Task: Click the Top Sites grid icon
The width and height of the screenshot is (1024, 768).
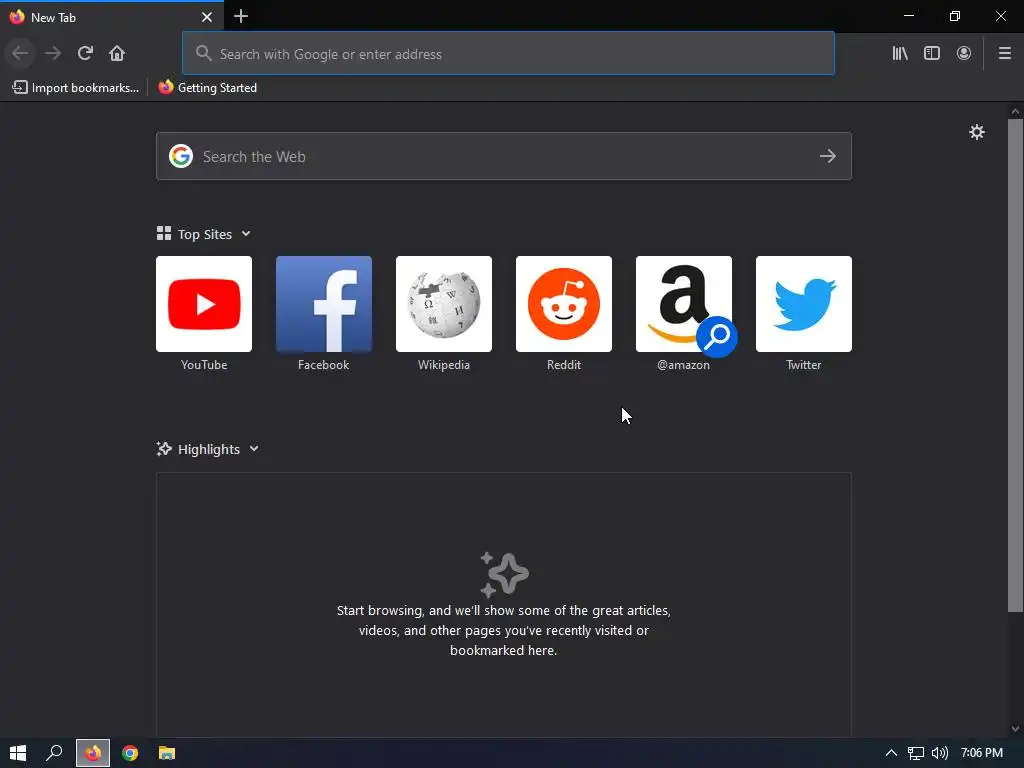Action: (x=164, y=233)
